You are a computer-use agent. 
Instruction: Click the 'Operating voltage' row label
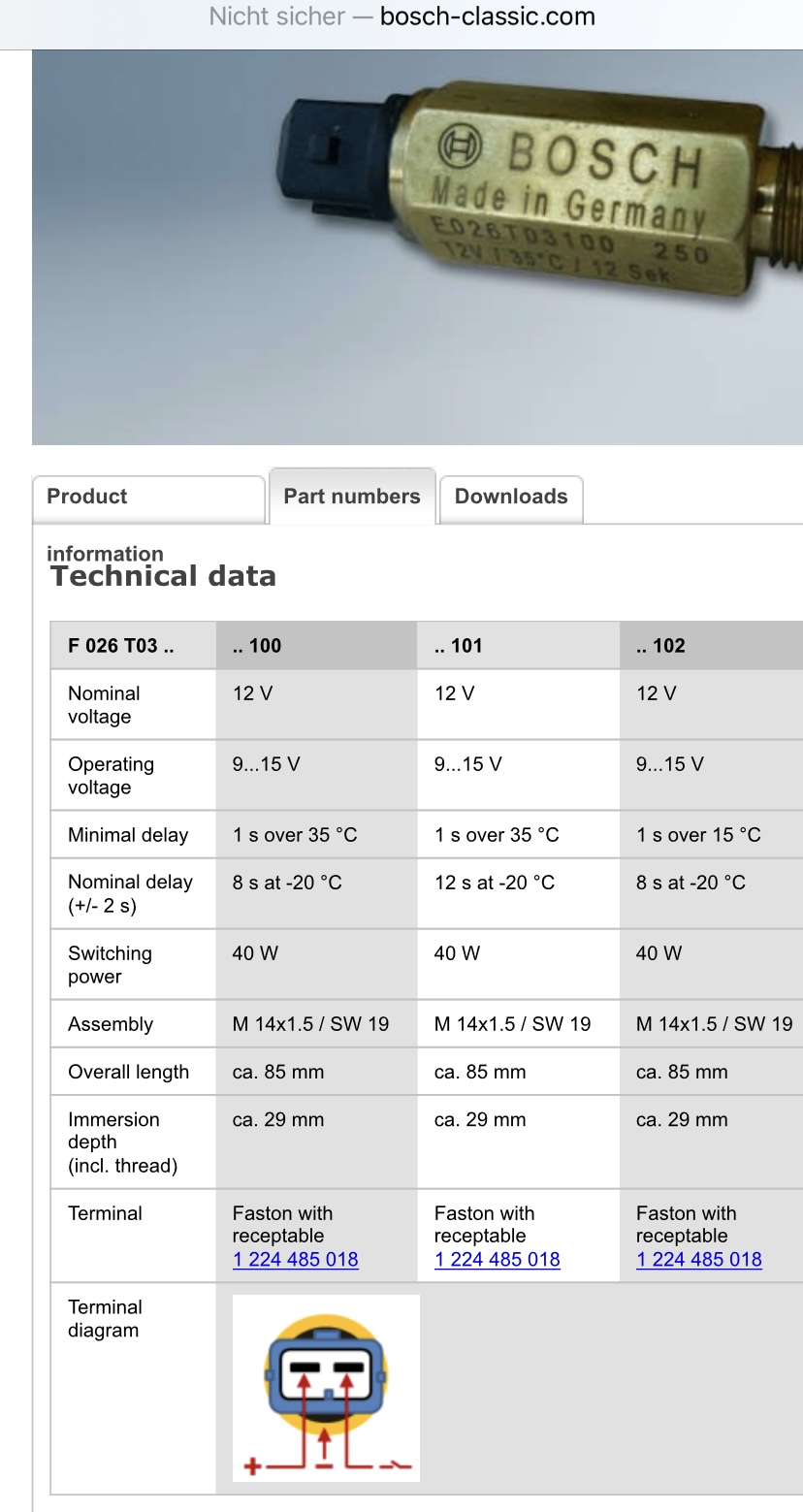[111, 776]
